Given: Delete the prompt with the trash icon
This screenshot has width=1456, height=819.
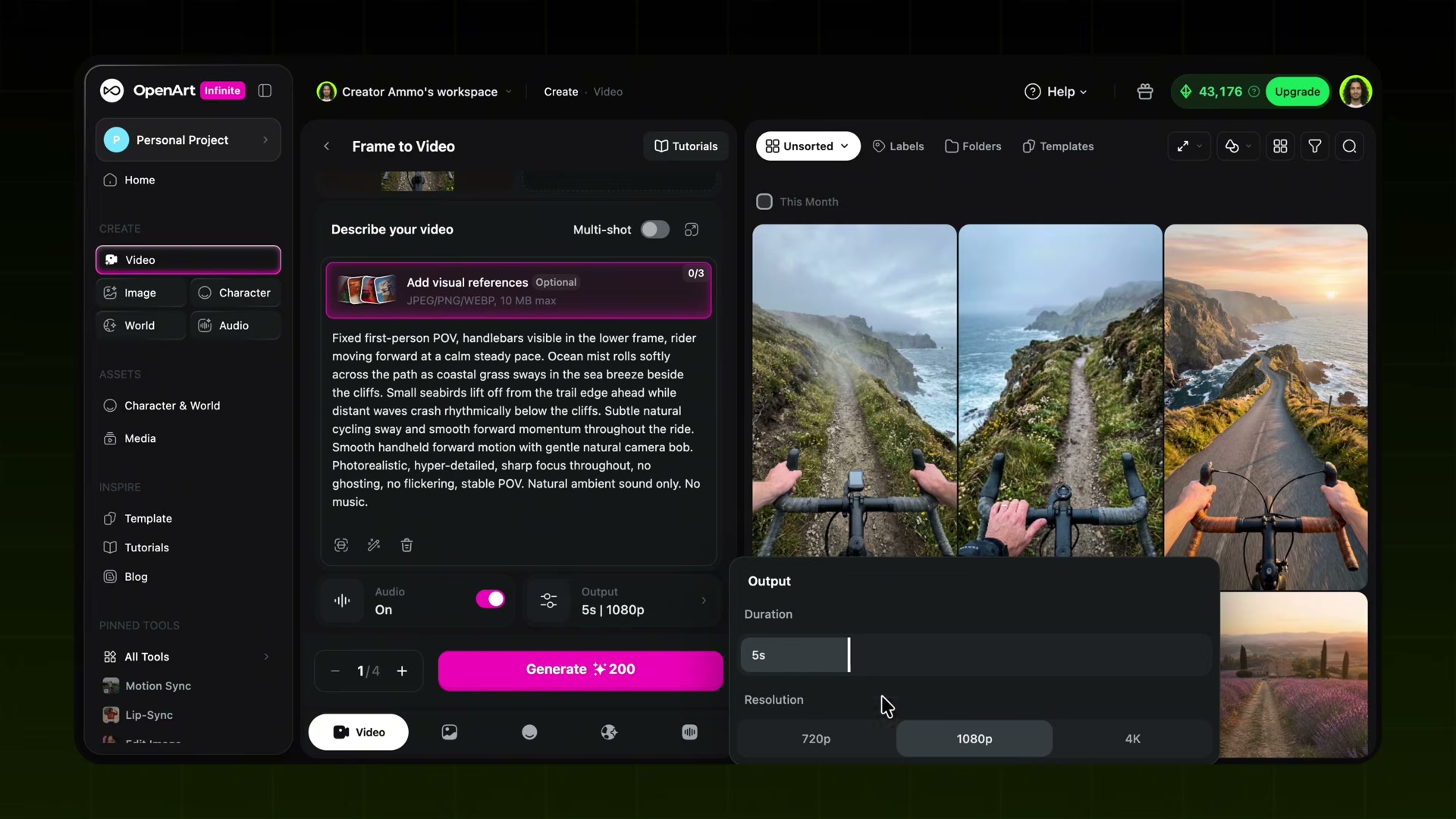Looking at the screenshot, I should tap(406, 545).
